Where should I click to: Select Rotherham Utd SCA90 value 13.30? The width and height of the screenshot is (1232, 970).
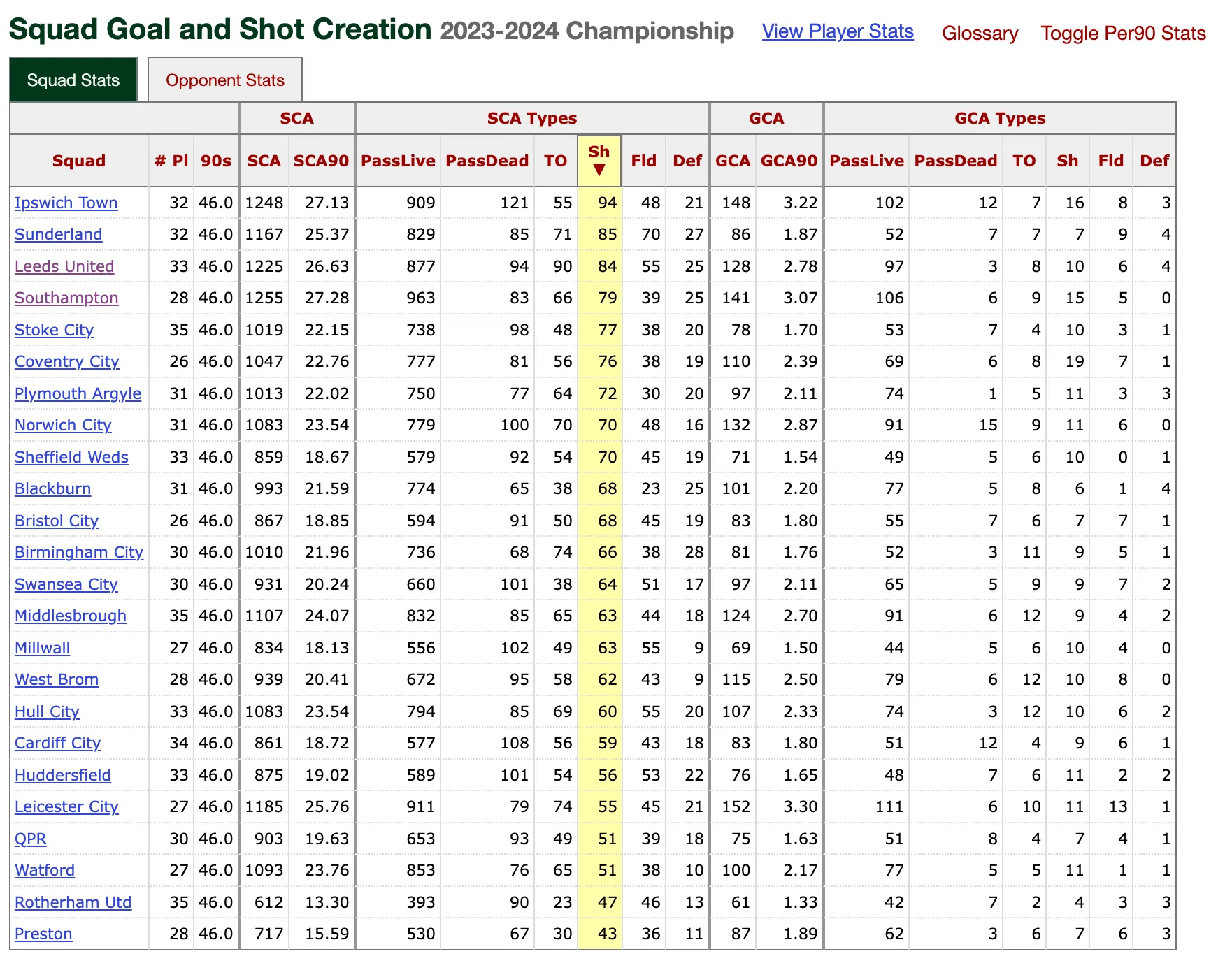pyautogui.click(x=327, y=902)
